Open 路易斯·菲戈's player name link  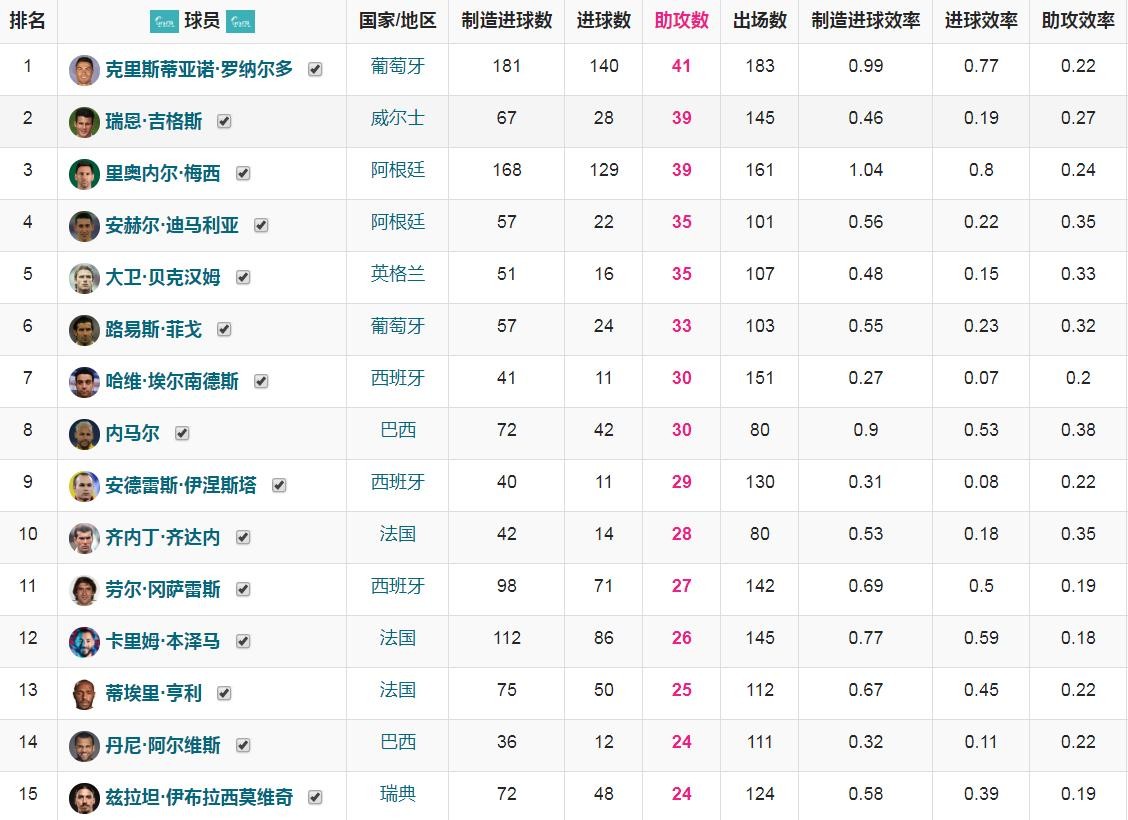click(x=153, y=330)
